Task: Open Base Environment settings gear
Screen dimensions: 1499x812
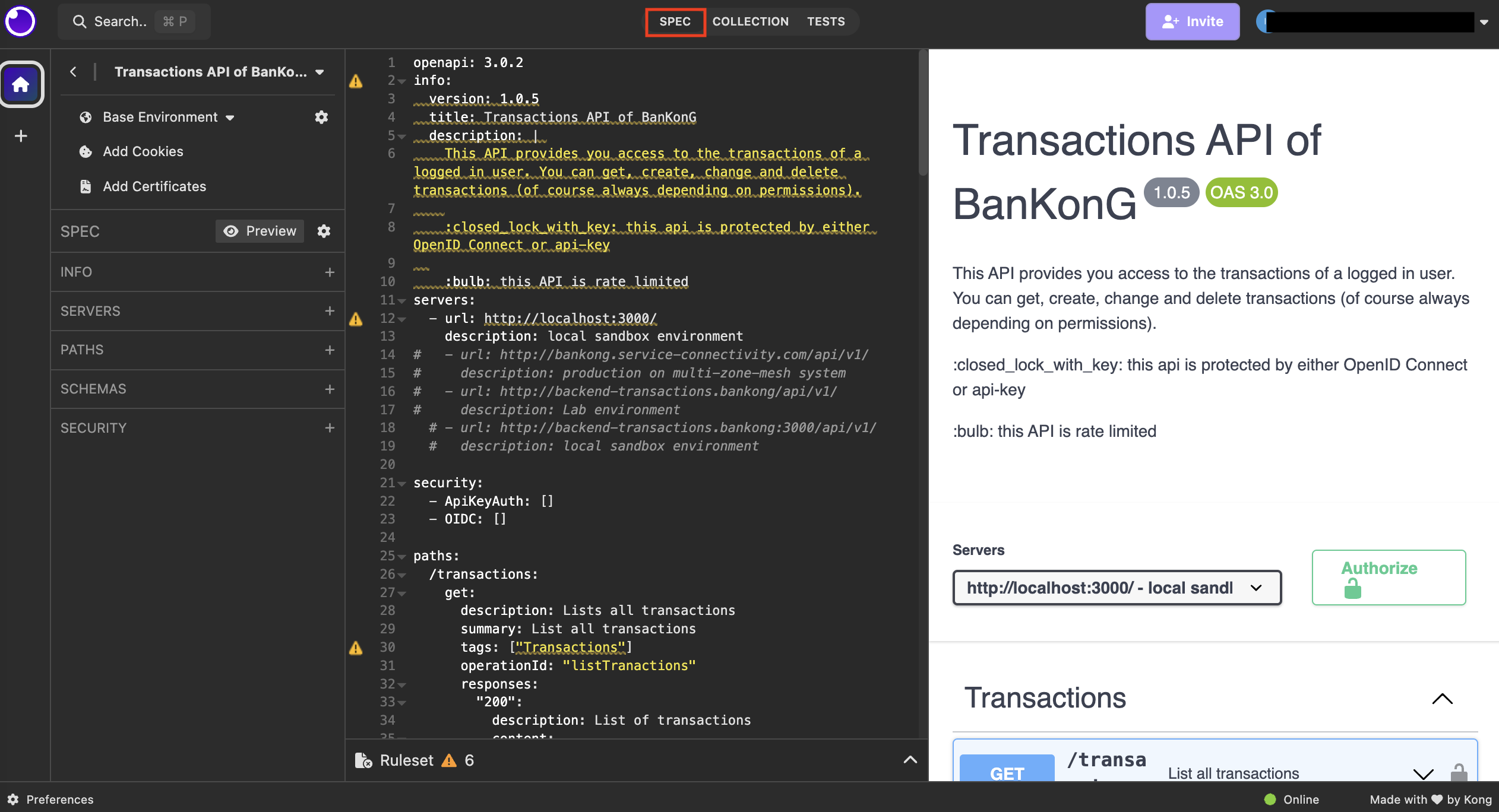Action: coord(321,117)
